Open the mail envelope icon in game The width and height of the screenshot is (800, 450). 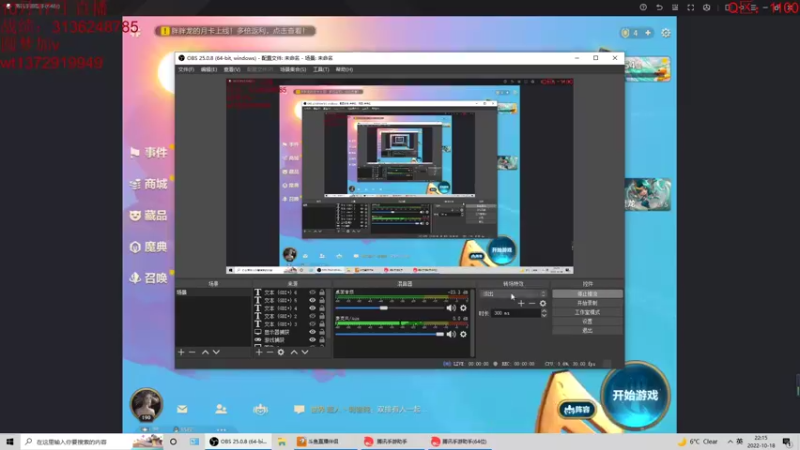(182, 409)
